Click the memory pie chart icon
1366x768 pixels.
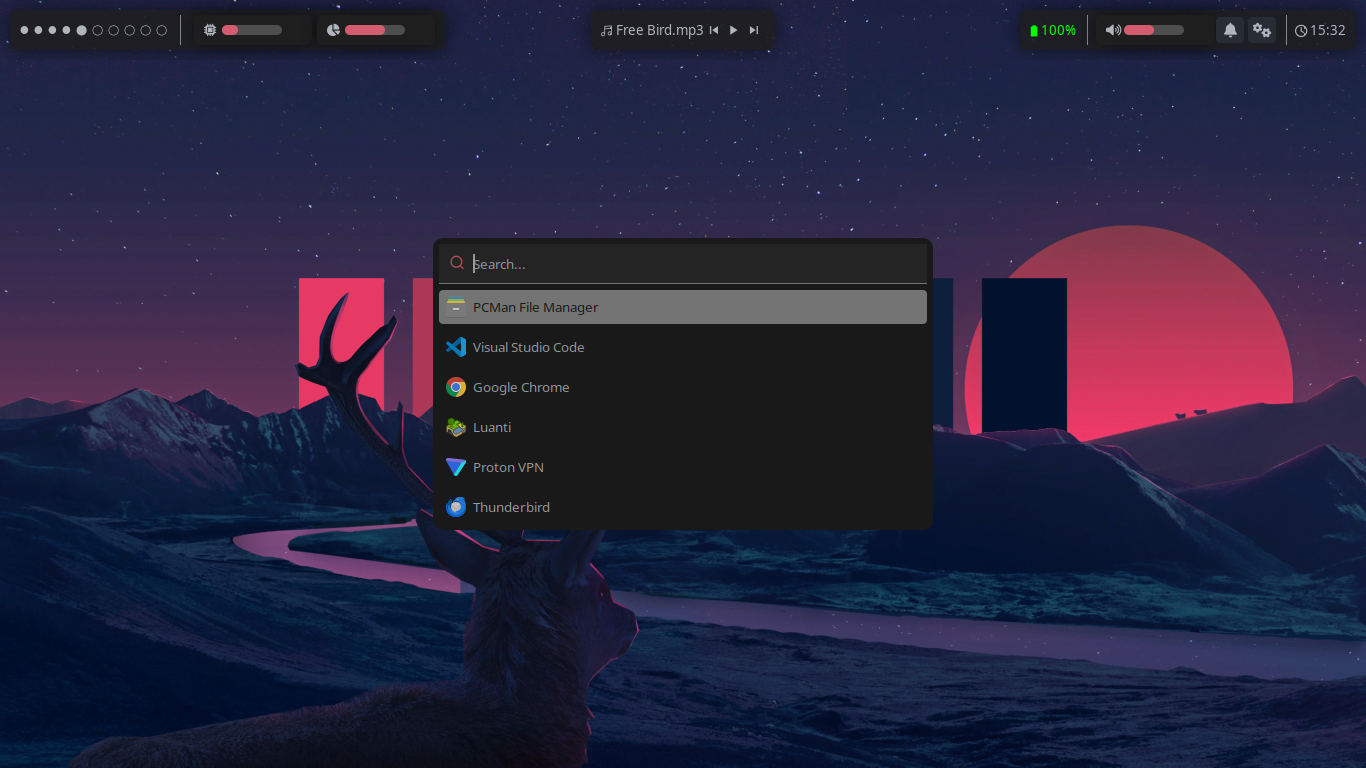click(333, 30)
